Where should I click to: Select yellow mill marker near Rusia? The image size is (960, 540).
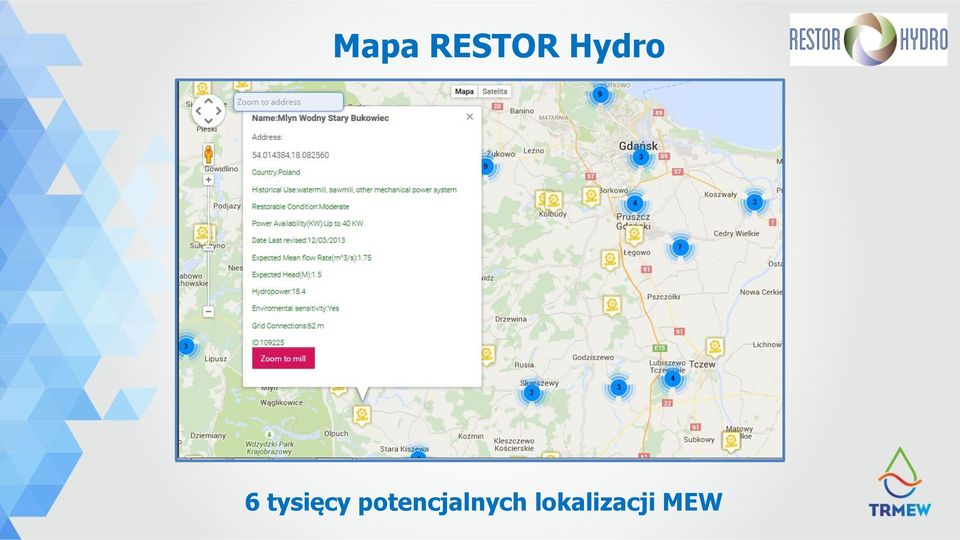[487, 355]
